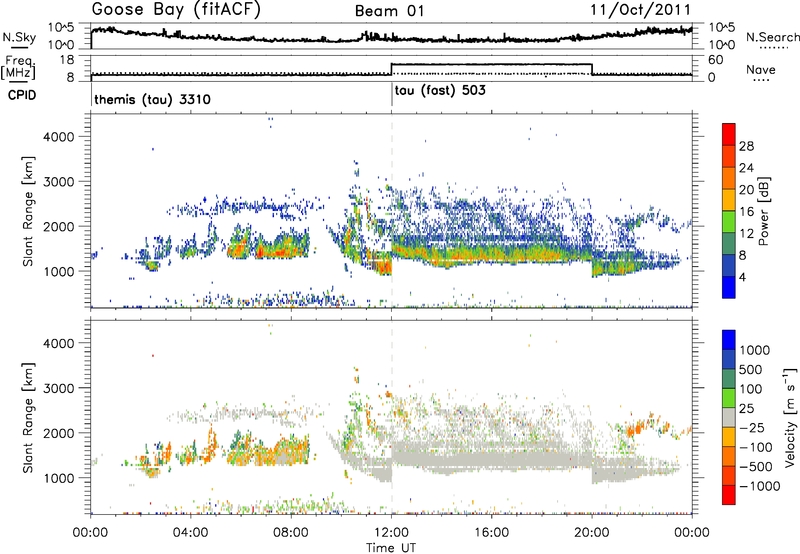The height and width of the screenshot is (554, 800).
Task: Click the '08:00' time axis label
Action: (291, 533)
